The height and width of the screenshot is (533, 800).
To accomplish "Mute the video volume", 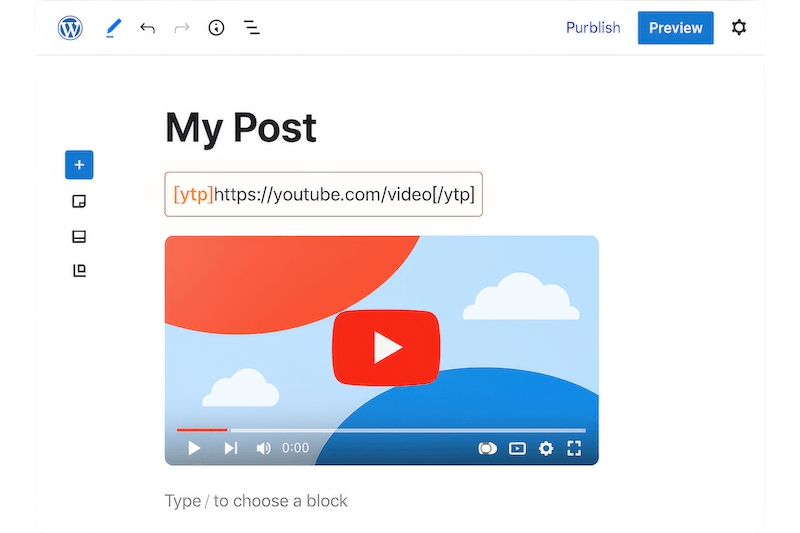I will pyautogui.click(x=263, y=448).
